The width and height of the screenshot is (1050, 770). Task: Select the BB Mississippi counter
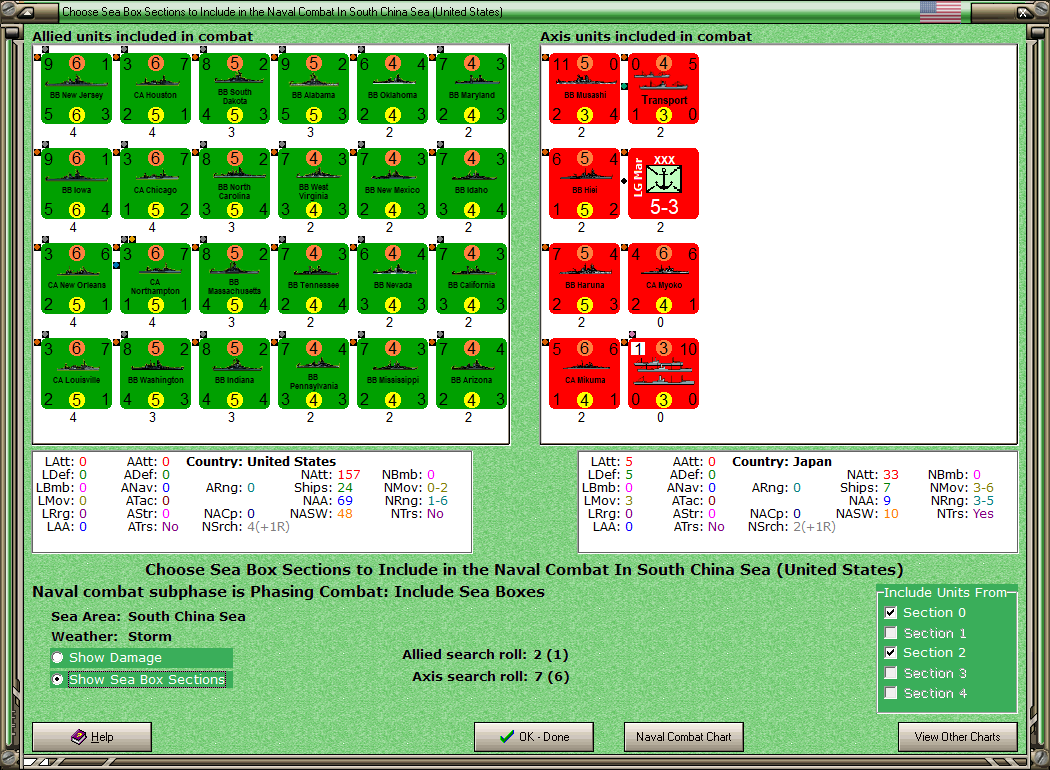(x=392, y=374)
